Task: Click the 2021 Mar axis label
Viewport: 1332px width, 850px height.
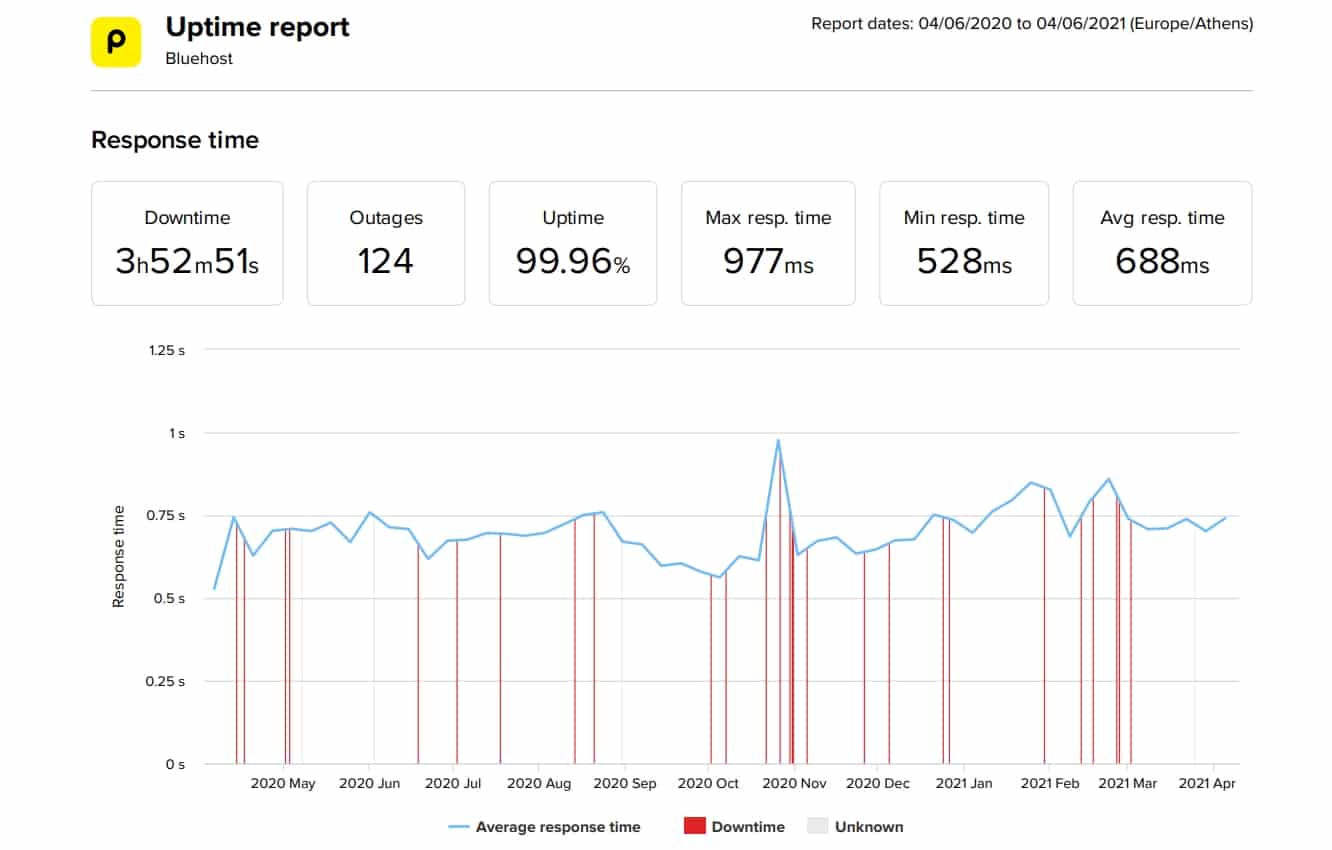Action: coord(1128,783)
